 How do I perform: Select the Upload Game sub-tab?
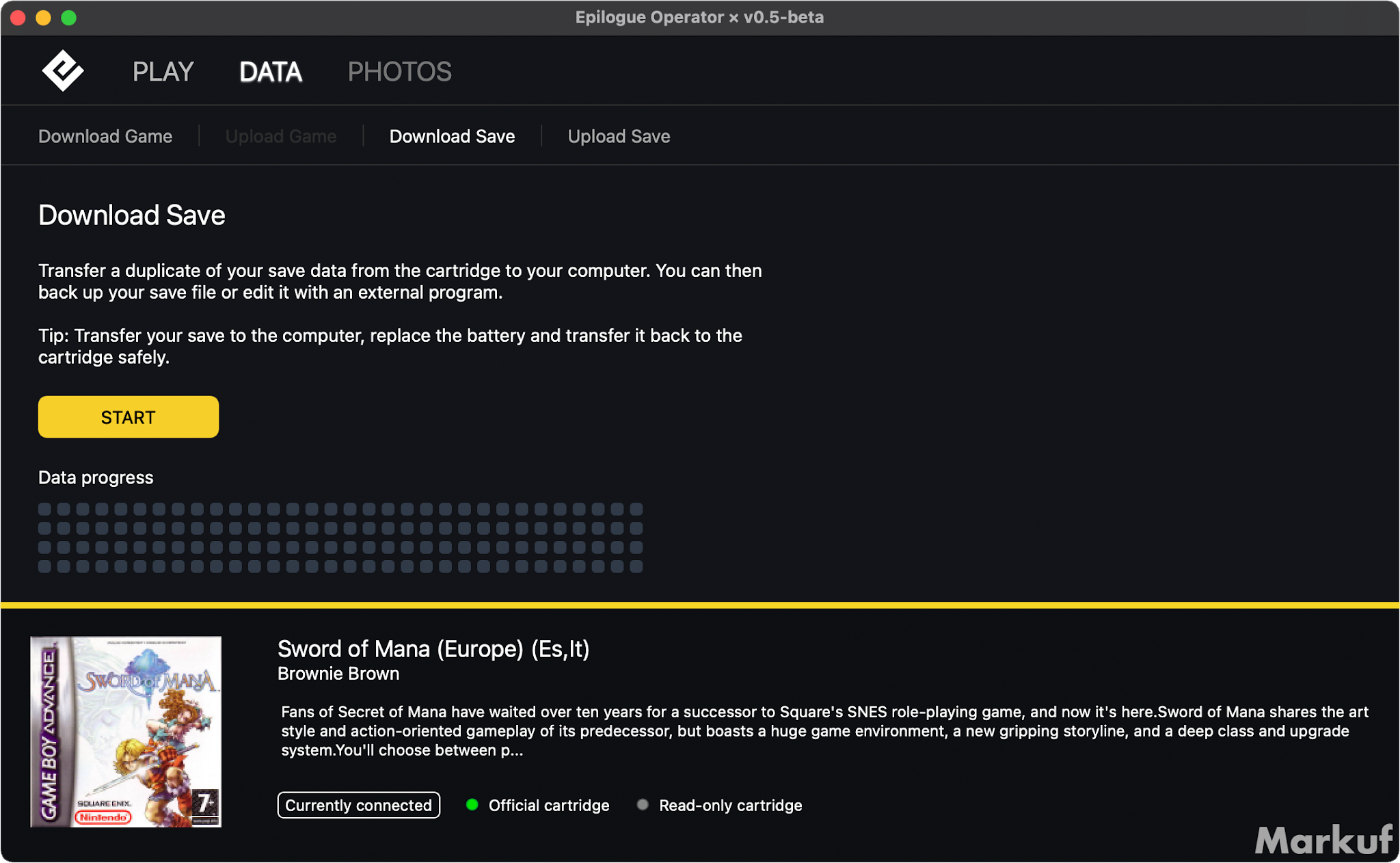point(280,136)
